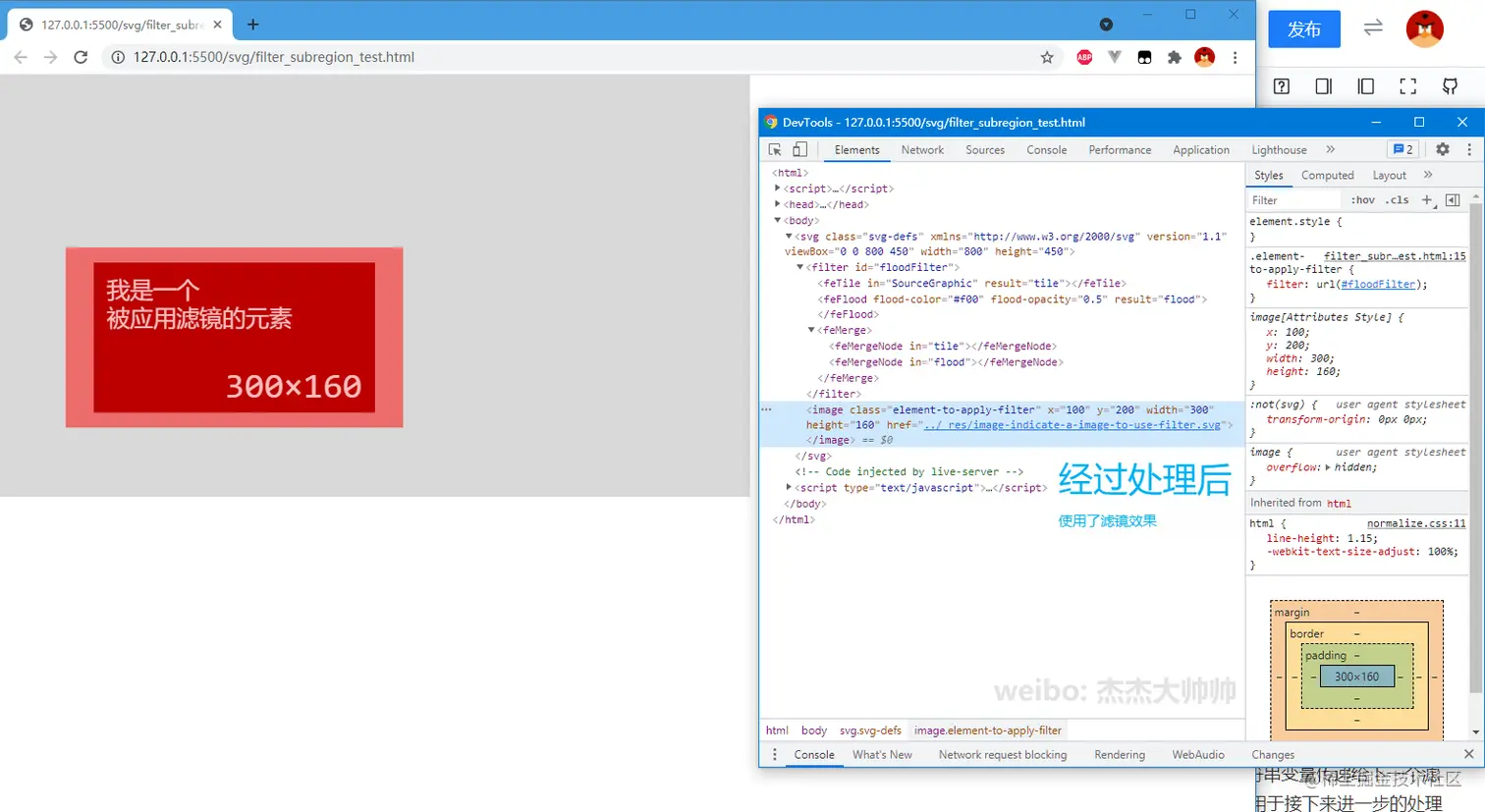
Task: Select svg.svg-defs in breadcrumb bar
Action: 870,731
